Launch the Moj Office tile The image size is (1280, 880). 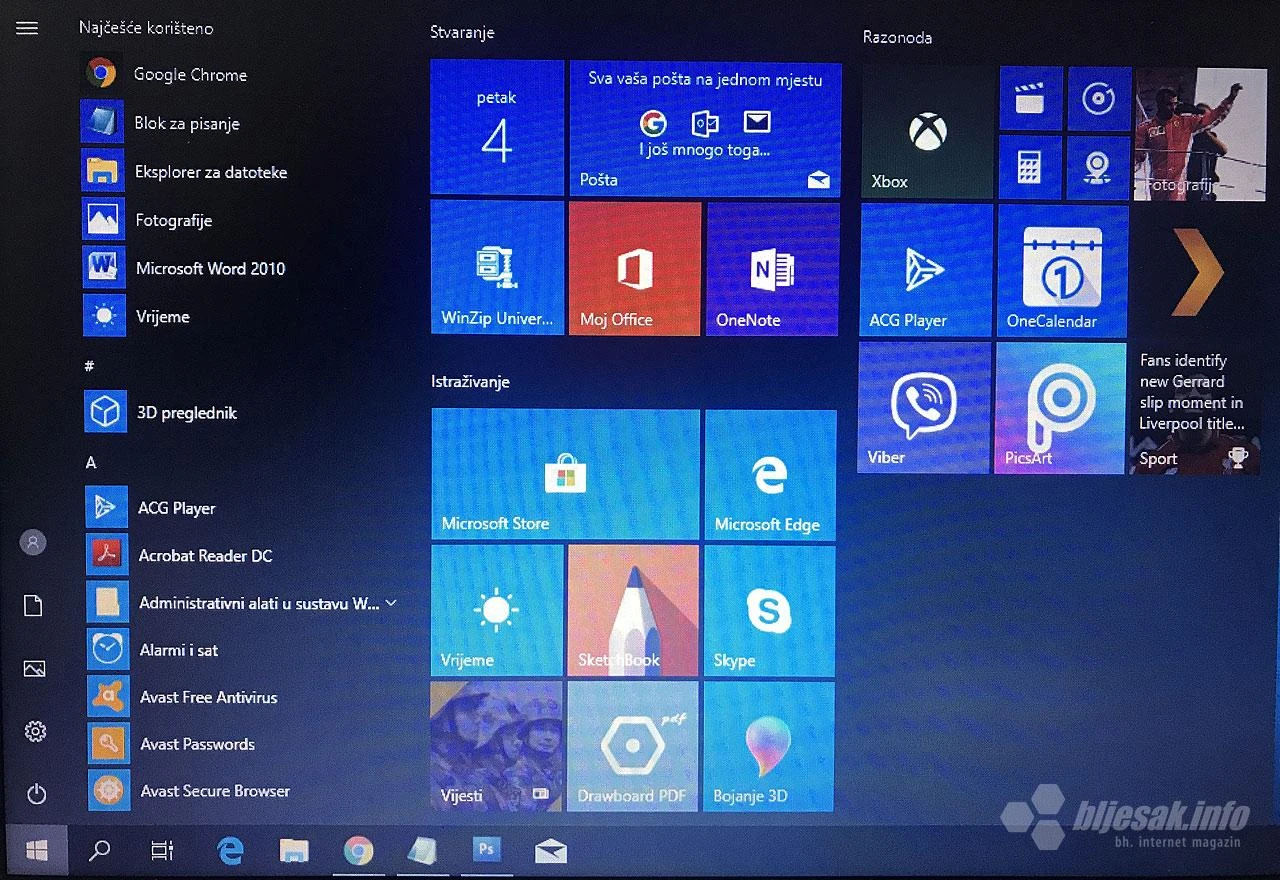tap(634, 268)
